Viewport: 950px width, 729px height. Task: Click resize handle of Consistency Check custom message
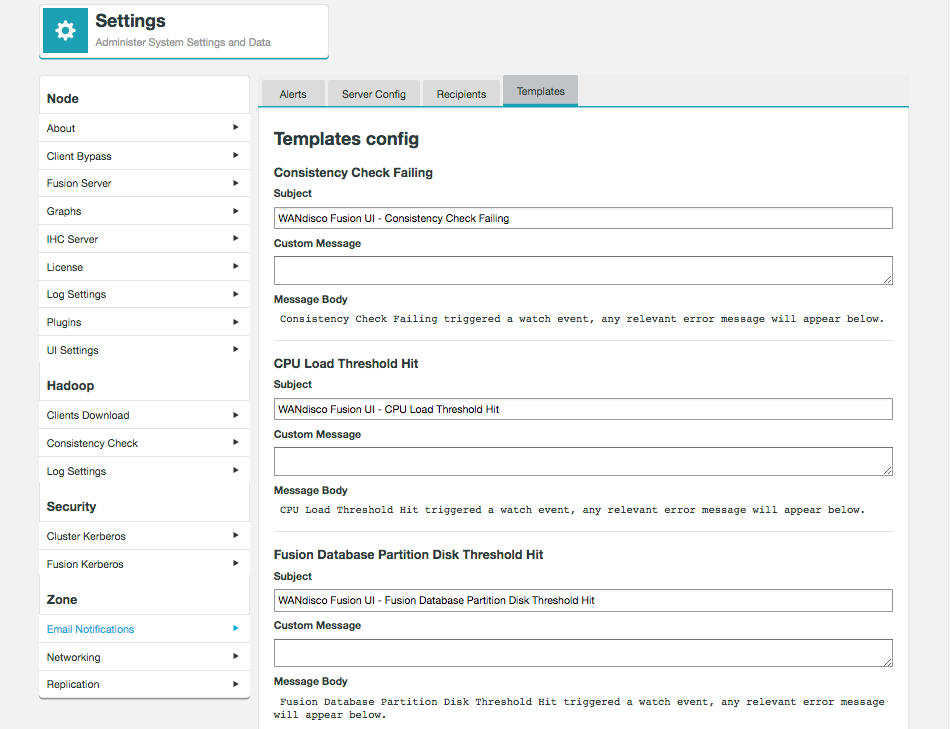pyautogui.click(x=888, y=279)
